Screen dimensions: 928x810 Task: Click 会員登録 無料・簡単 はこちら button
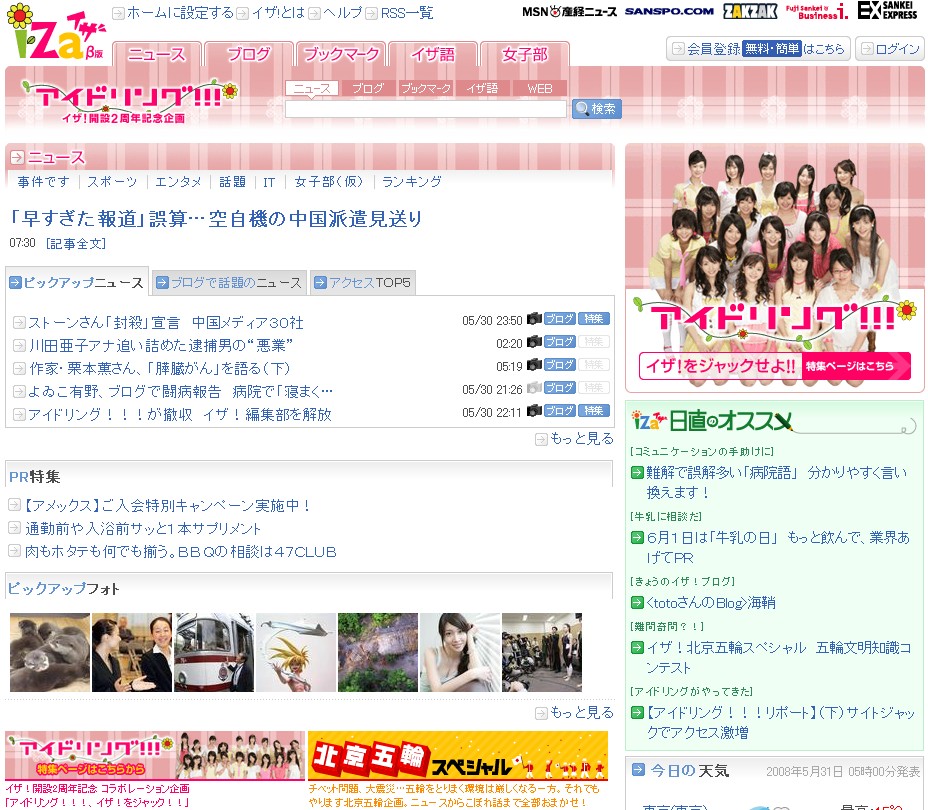[758, 49]
